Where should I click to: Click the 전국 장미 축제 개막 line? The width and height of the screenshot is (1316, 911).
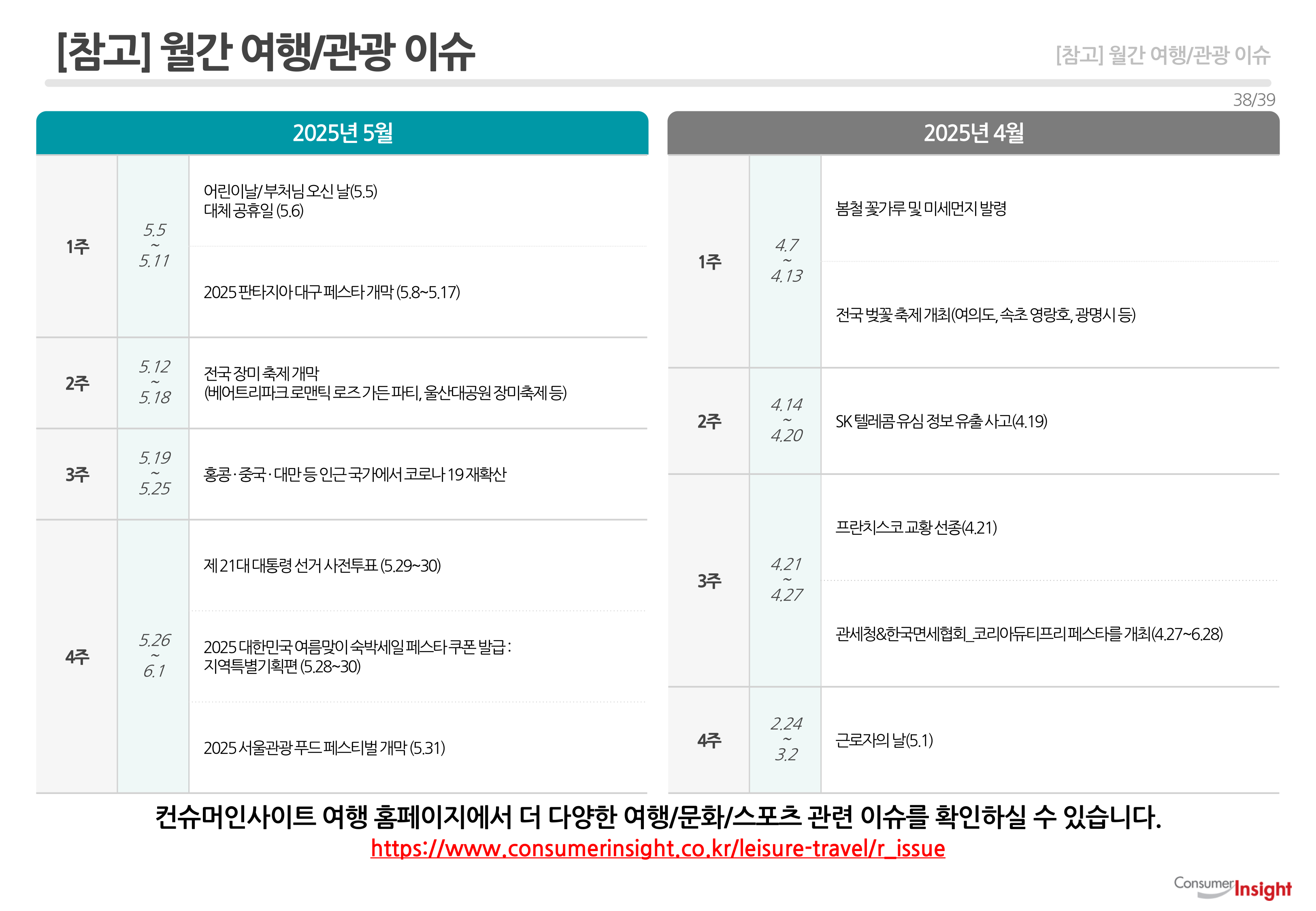click(x=261, y=373)
